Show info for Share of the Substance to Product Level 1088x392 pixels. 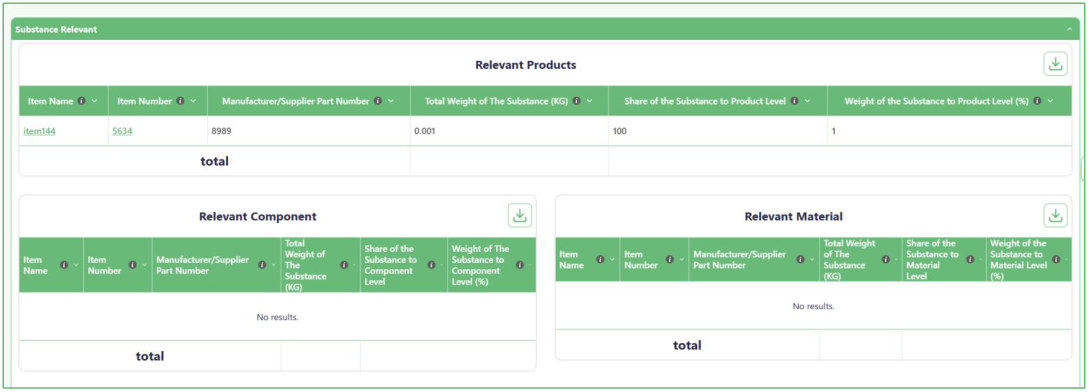click(x=794, y=101)
